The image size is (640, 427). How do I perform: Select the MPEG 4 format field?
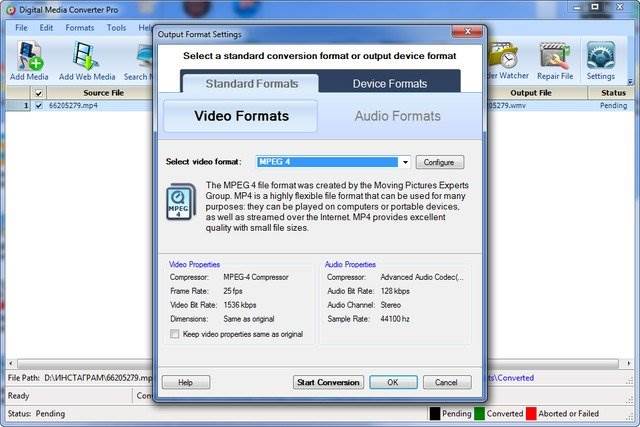pos(327,162)
